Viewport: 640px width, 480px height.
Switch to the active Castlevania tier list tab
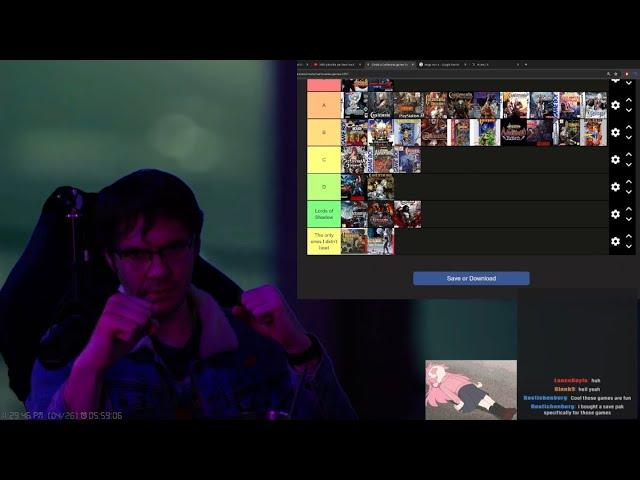point(388,64)
